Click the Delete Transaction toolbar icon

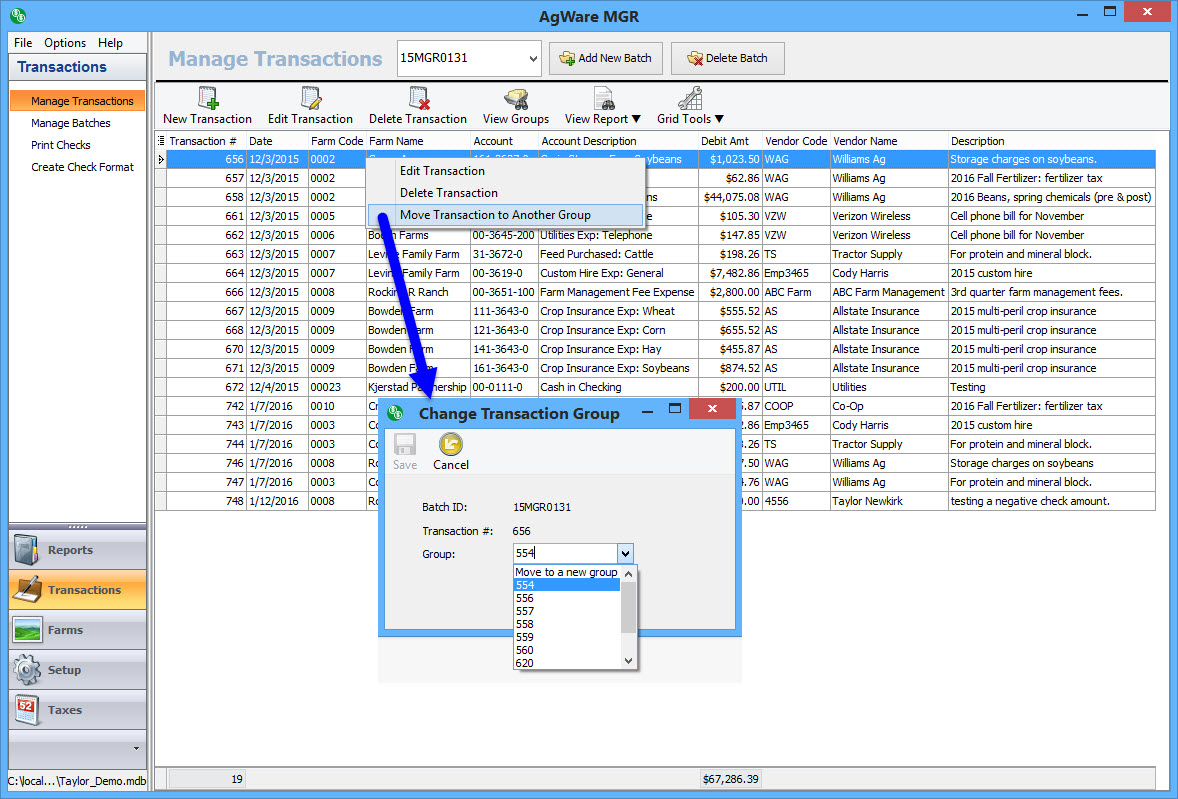418,99
